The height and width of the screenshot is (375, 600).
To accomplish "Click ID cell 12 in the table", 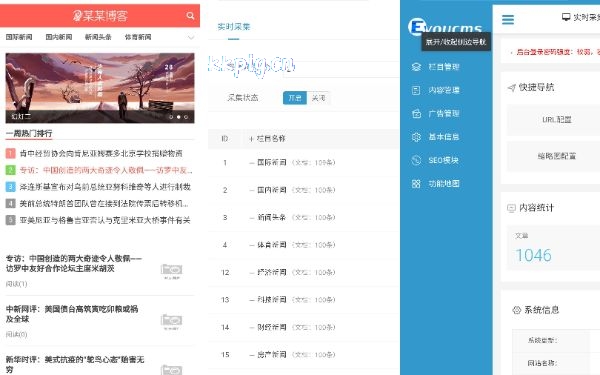I will pyautogui.click(x=225, y=272).
